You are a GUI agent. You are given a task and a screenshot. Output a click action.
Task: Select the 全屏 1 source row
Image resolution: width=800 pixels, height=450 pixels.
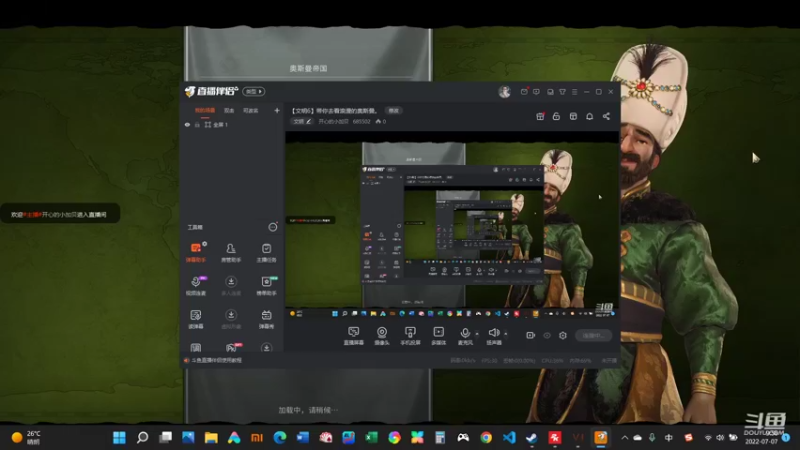[232, 124]
